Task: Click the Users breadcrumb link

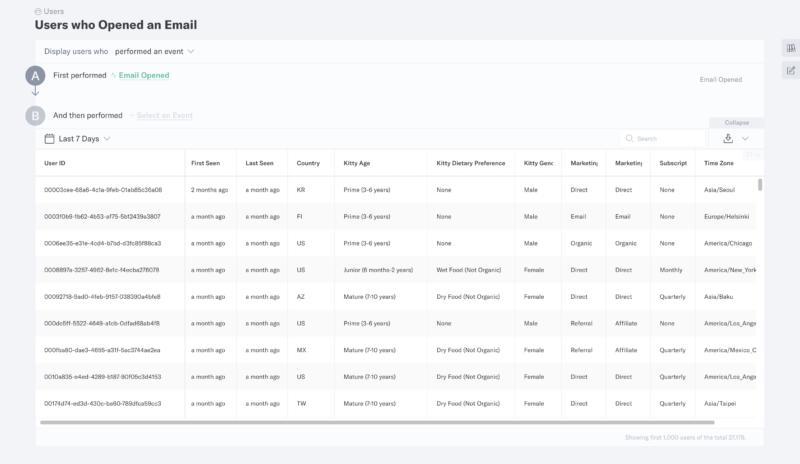Action: tap(54, 11)
